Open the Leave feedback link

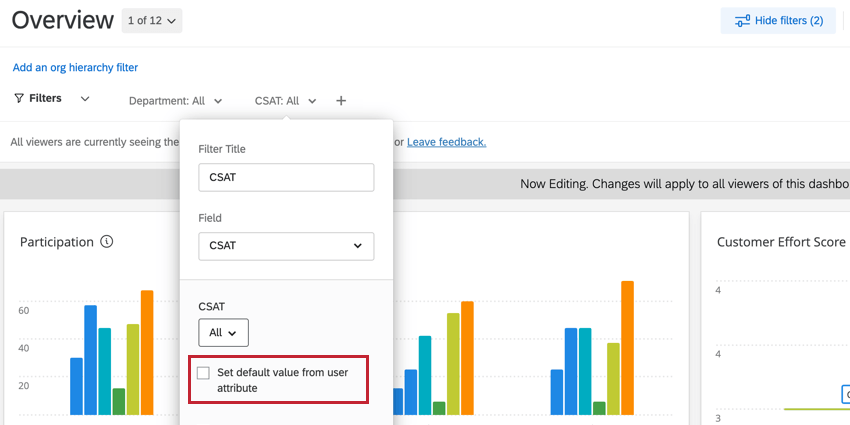[446, 142]
